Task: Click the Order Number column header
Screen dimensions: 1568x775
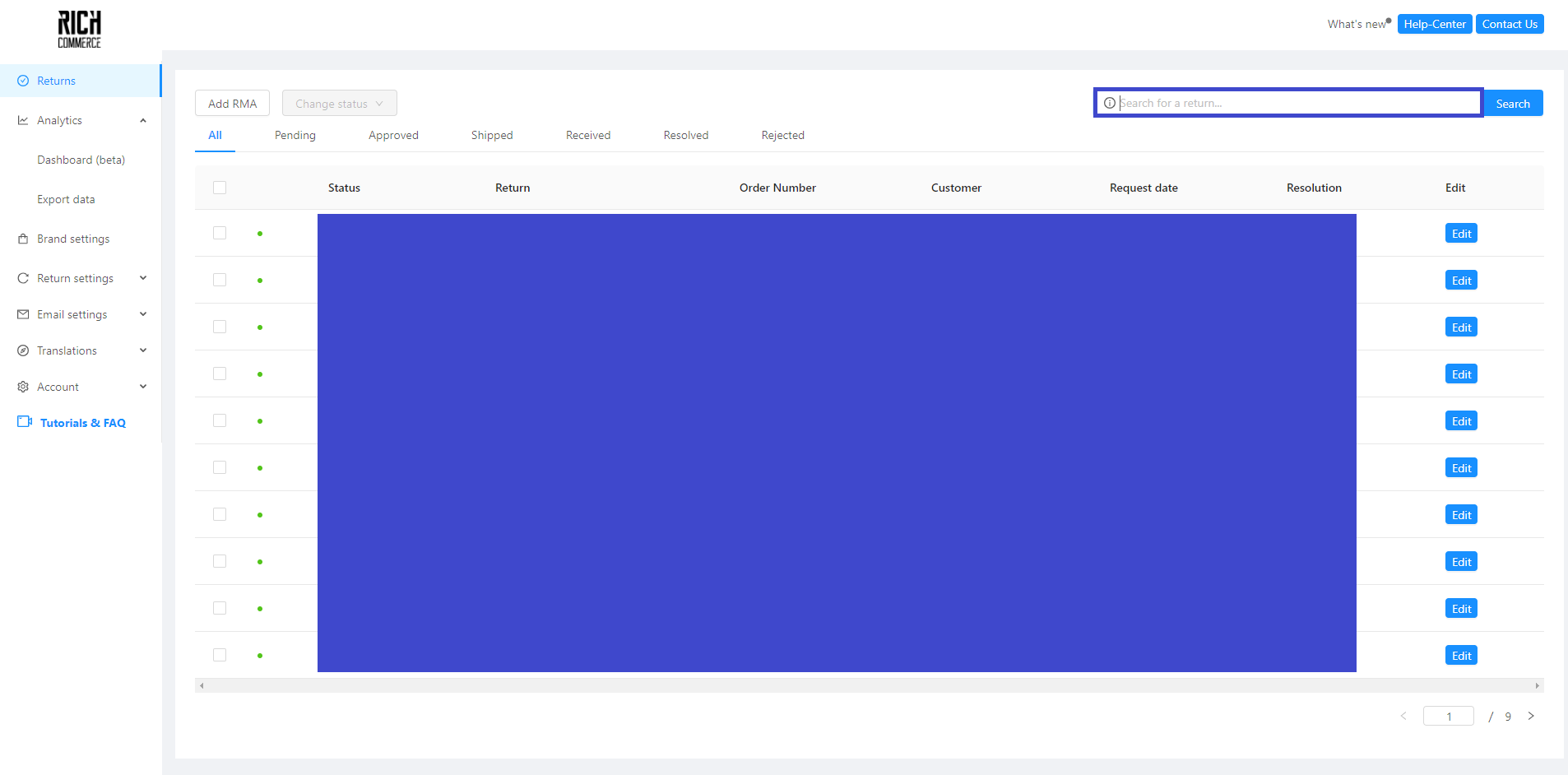Action: pos(777,188)
